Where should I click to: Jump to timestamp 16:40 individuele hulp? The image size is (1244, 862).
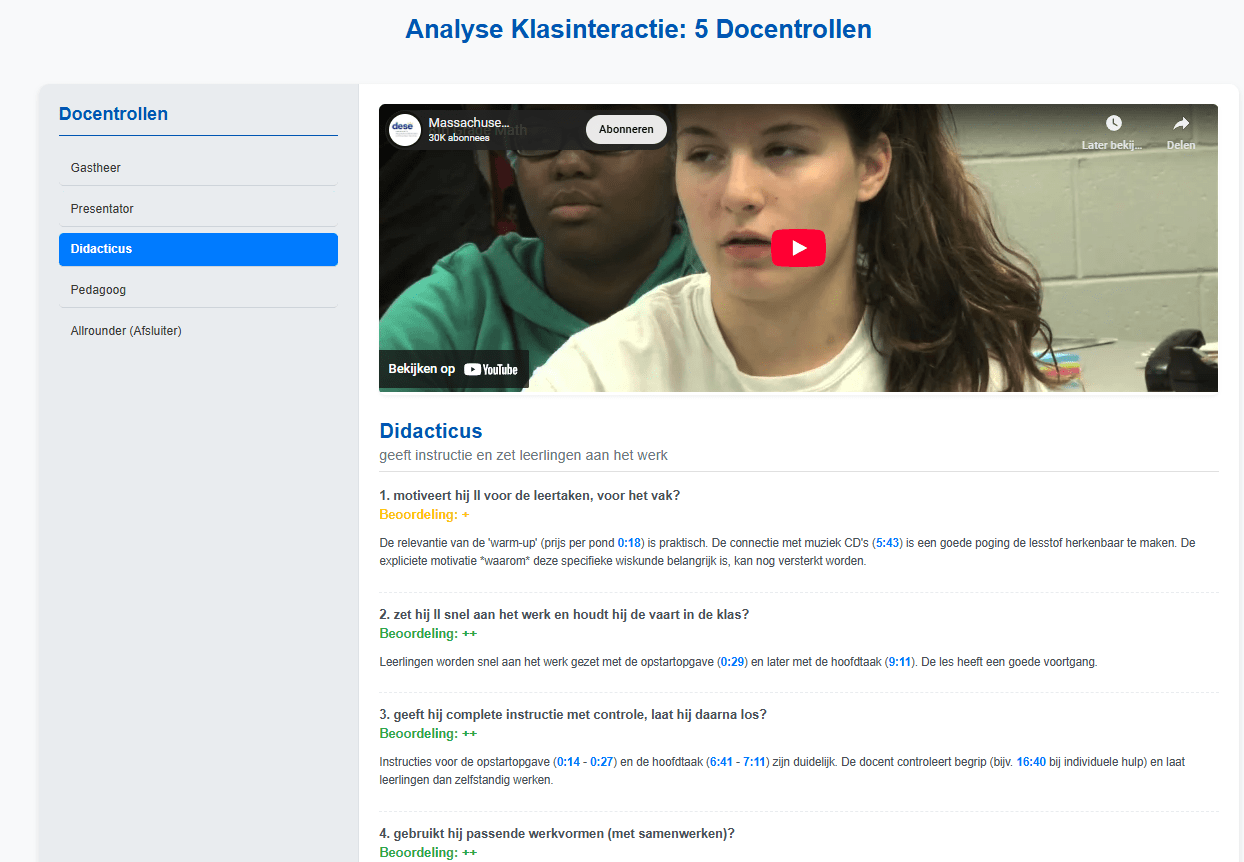point(1031,762)
